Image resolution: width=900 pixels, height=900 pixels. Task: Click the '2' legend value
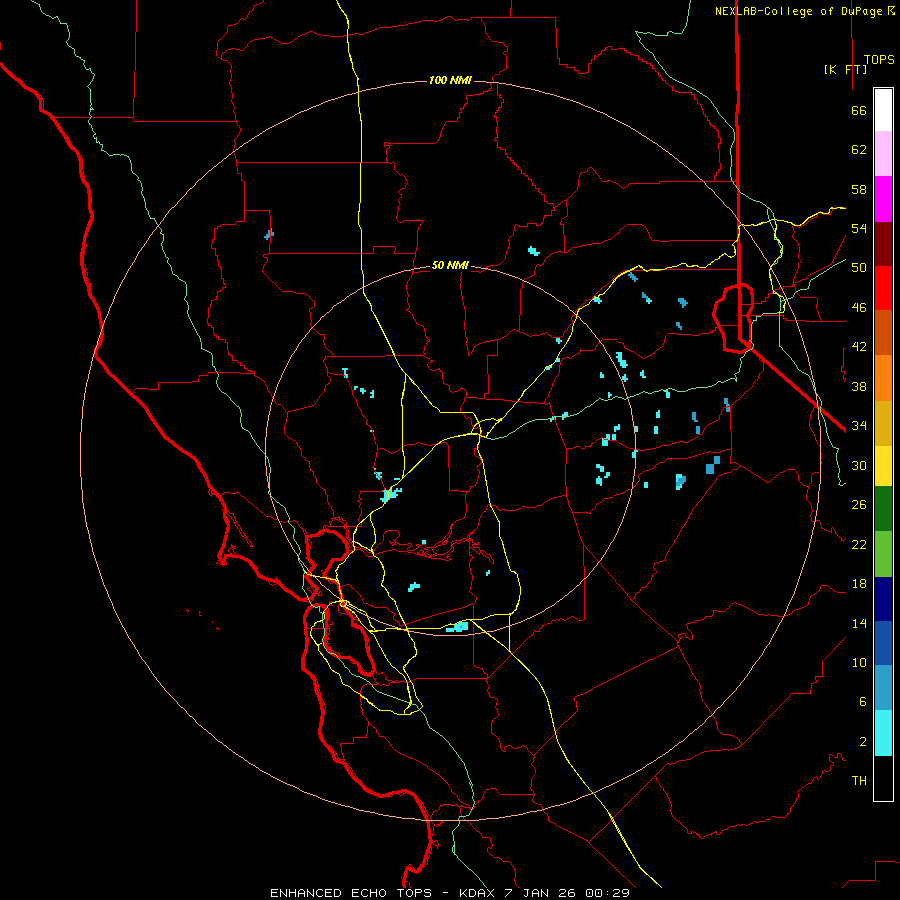(x=863, y=742)
